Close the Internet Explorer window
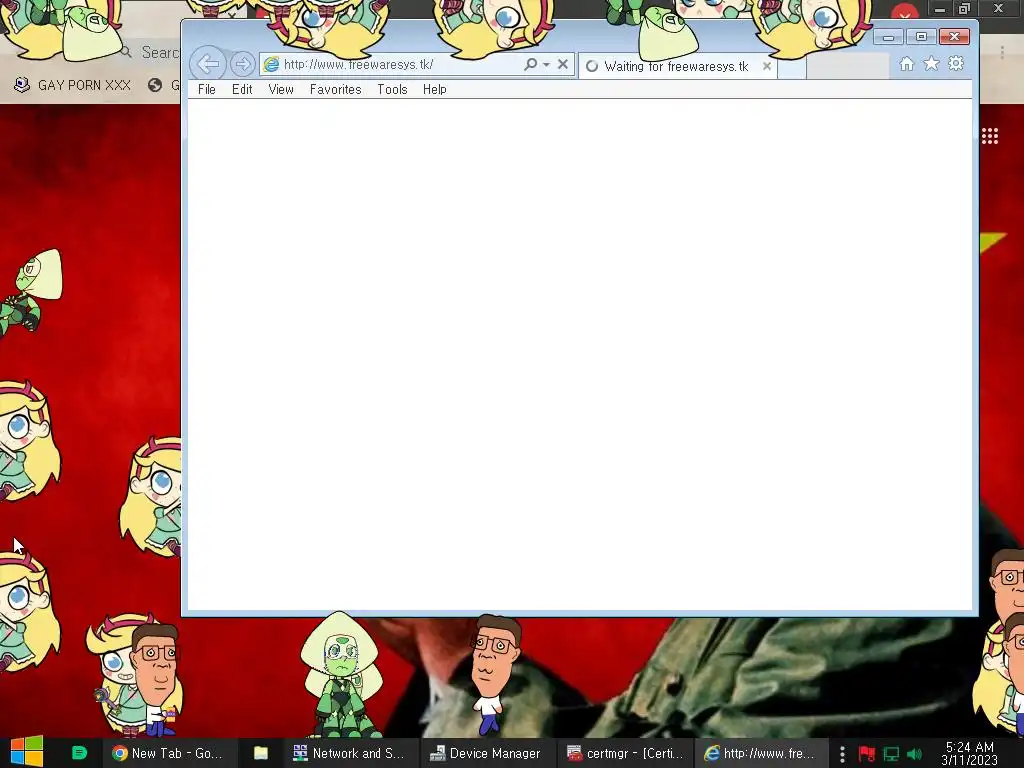The width and height of the screenshot is (1024, 768). [x=954, y=37]
